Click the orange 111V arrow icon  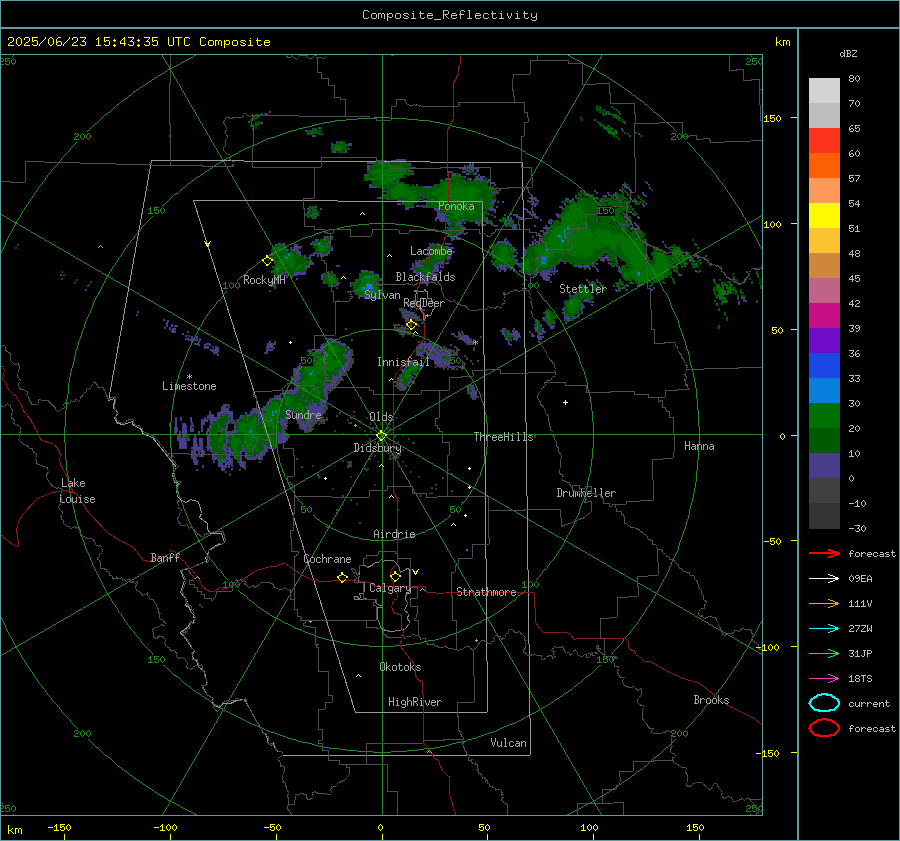click(824, 603)
